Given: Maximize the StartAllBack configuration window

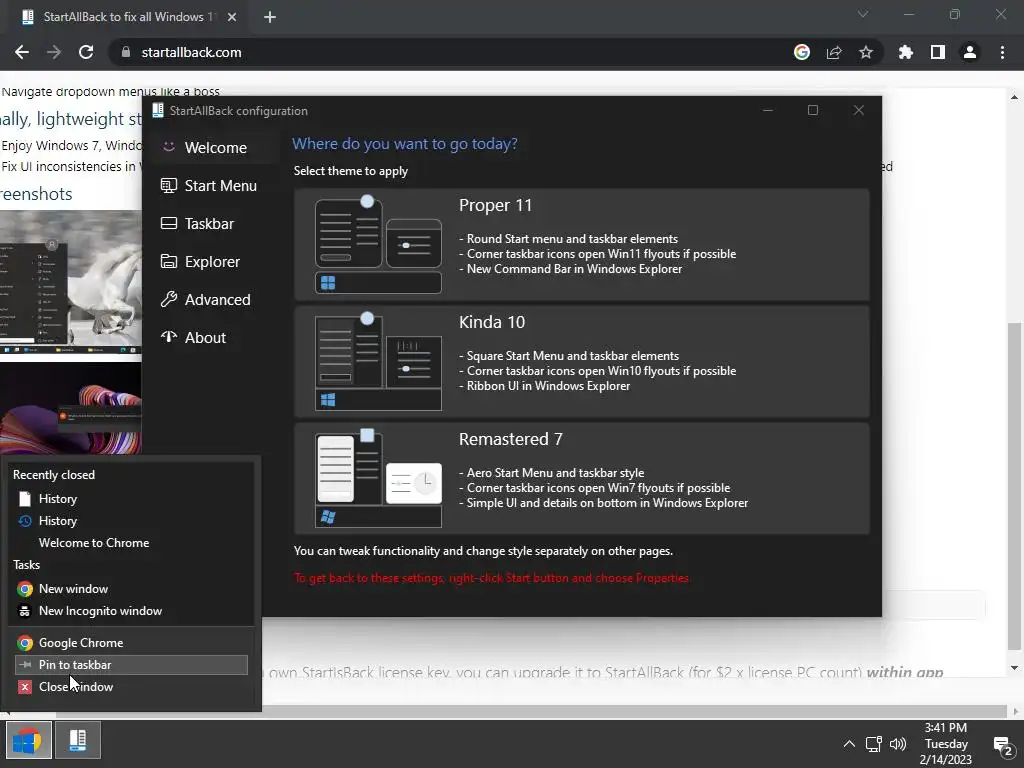Looking at the screenshot, I should [x=813, y=110].
